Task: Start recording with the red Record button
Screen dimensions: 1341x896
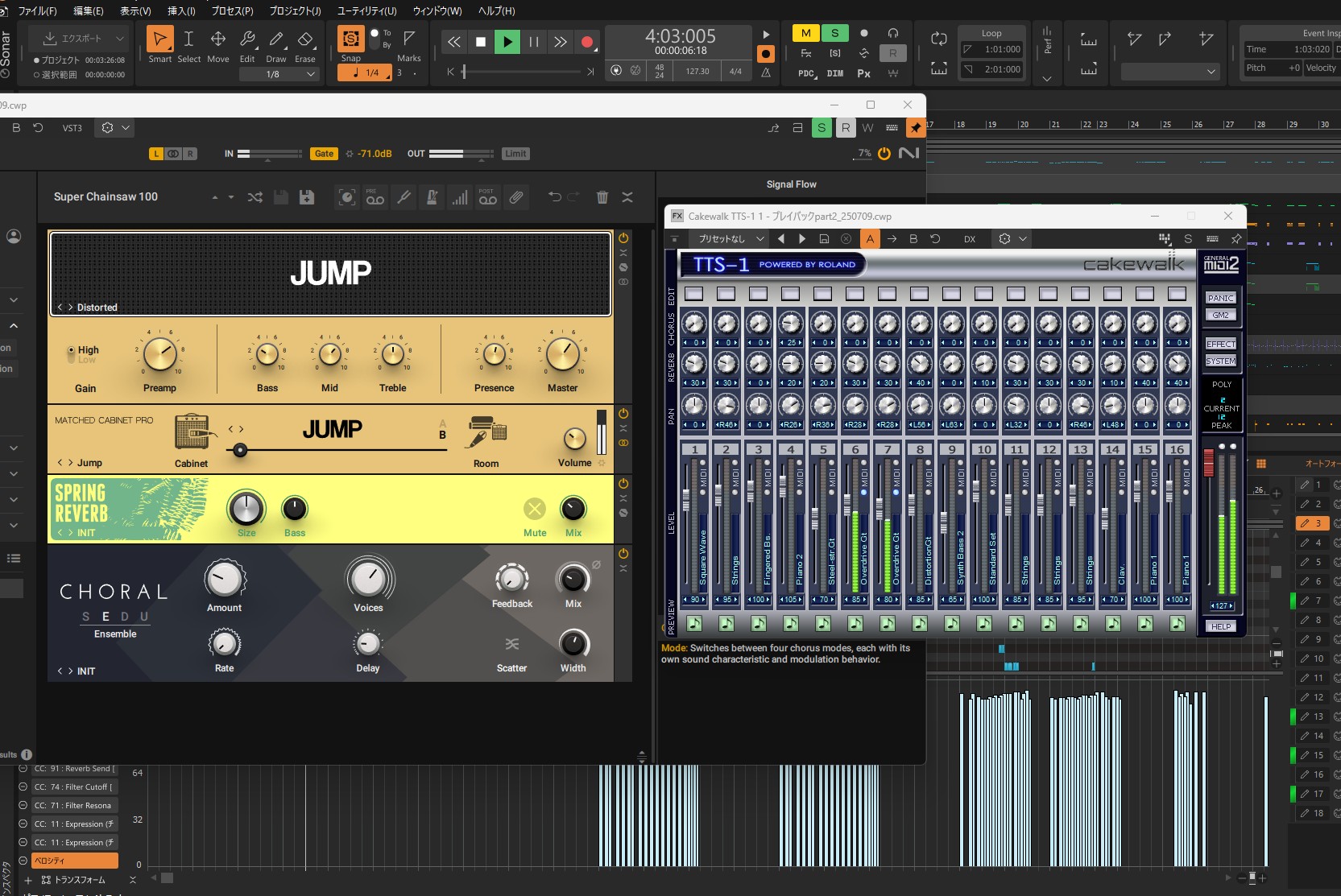Action: click(x=587, y=42)
